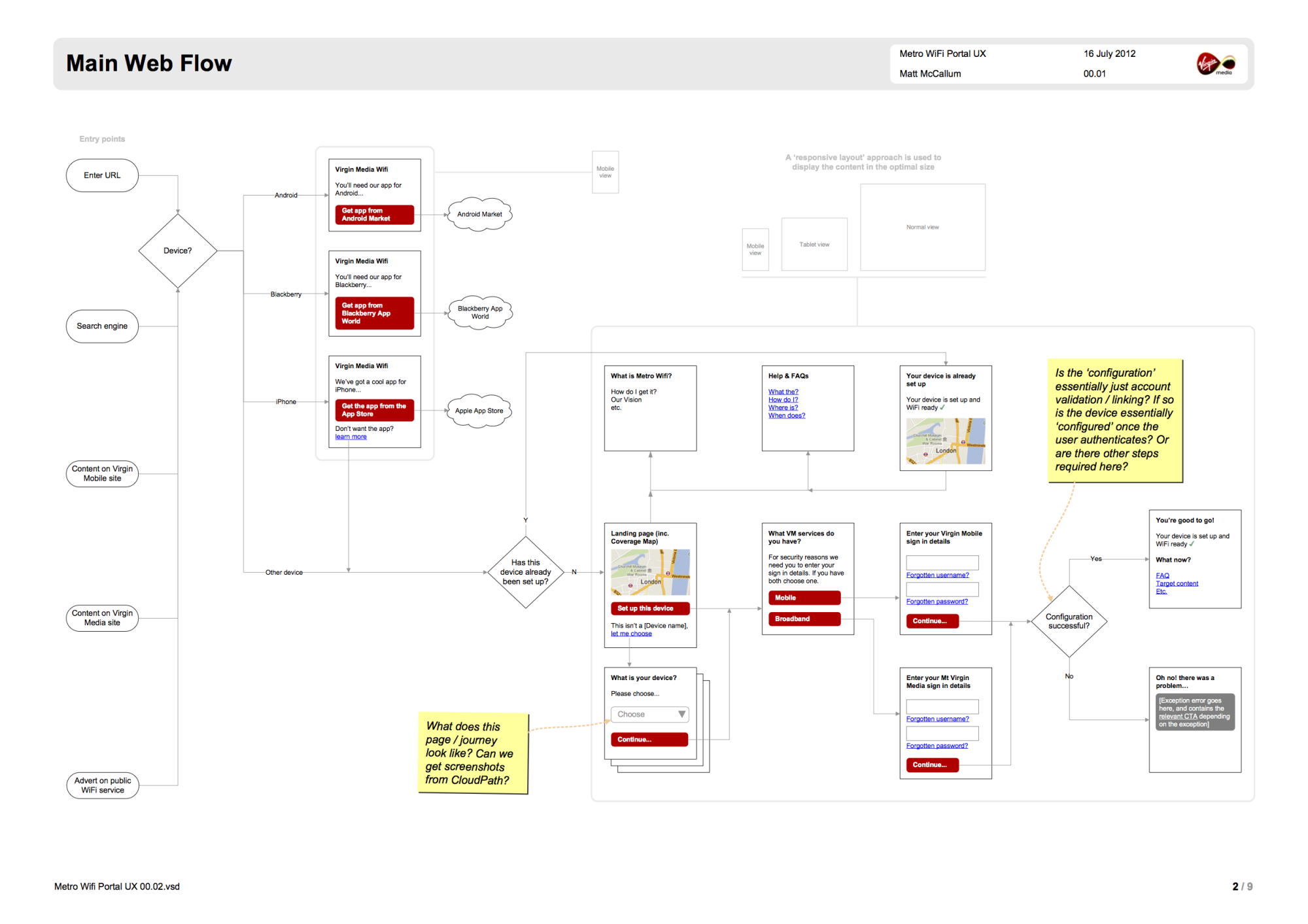1308x924 pixels.
Task: Select the 'Search engine' entry point
Action: point(102,326)
